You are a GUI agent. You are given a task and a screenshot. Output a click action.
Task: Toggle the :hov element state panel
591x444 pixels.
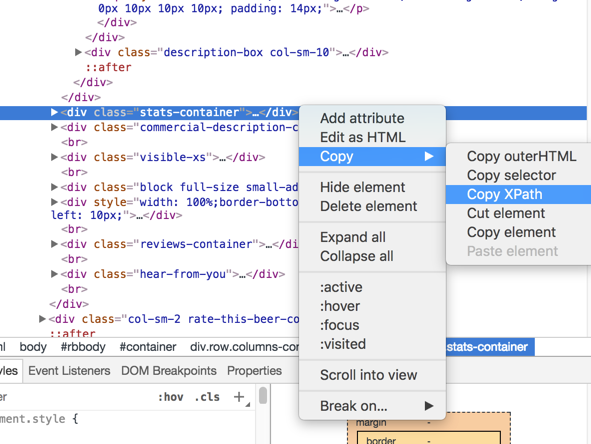point(171,397)
